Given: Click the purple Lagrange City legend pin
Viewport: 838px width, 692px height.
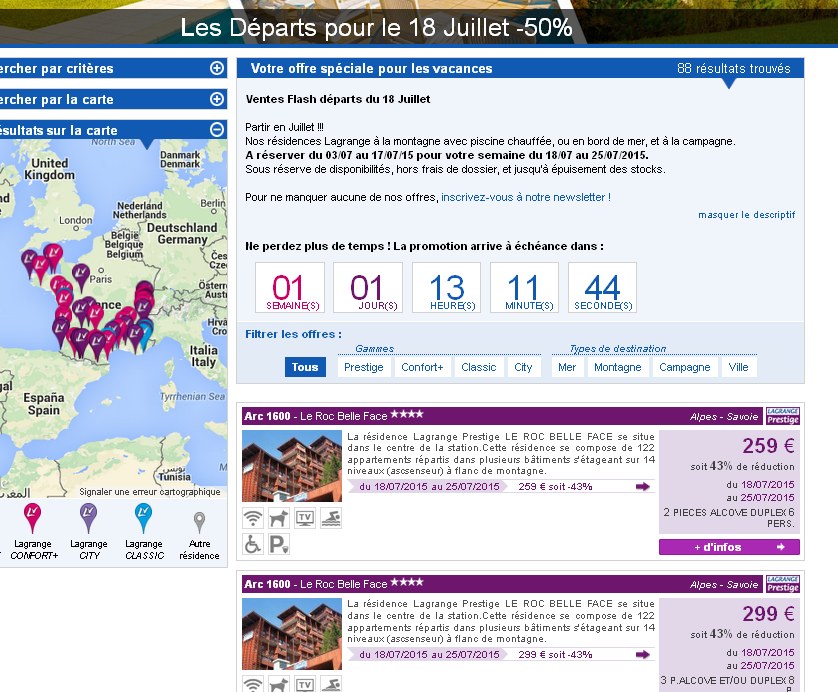Looking at the screenshot, I should tap(89, 517).
